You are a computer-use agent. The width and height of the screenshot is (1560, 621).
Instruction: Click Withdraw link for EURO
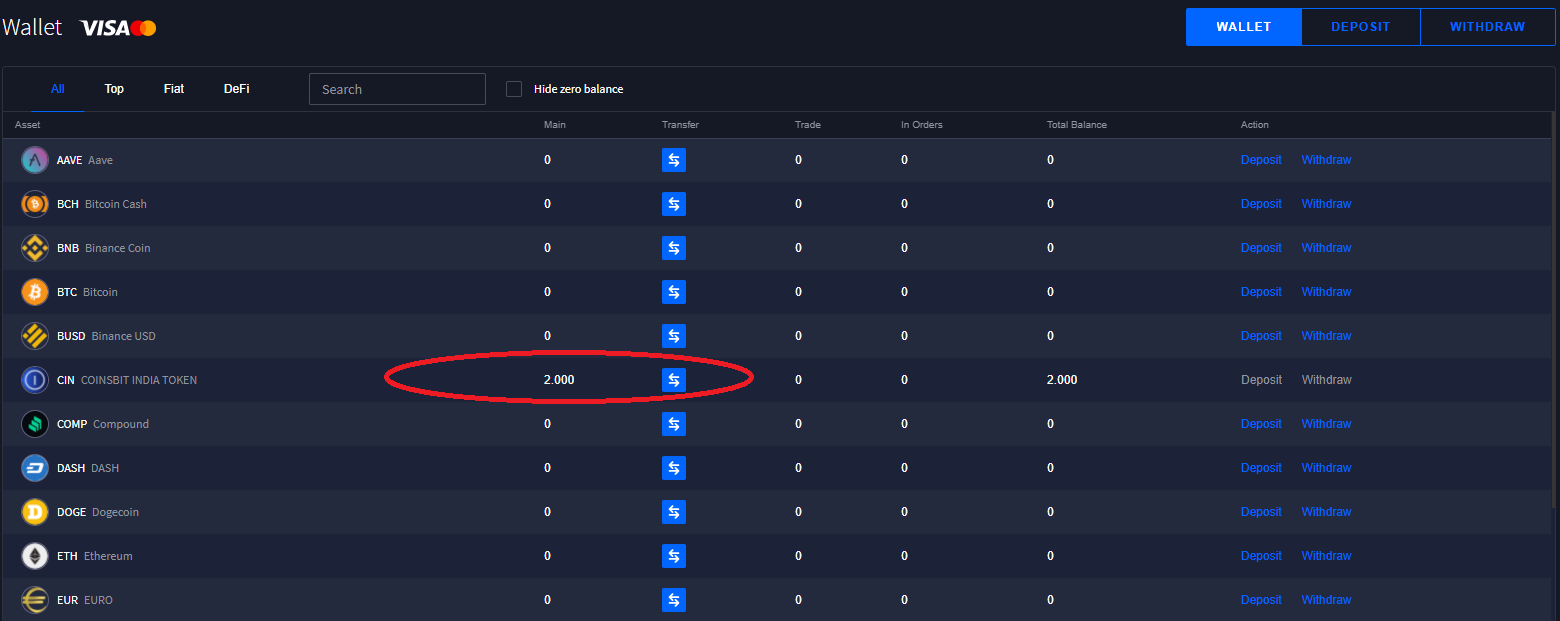point(1326,600)
